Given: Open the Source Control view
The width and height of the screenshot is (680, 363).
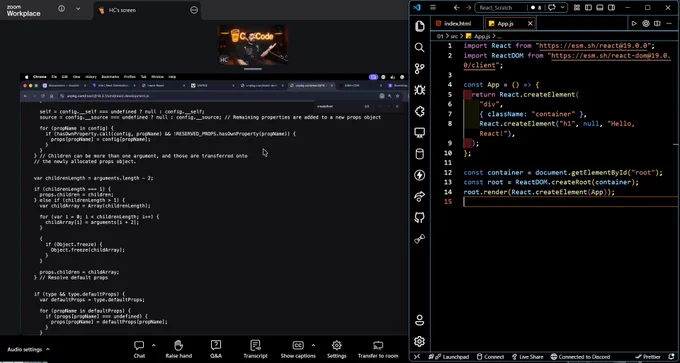Looking at the screenshot, I should pos(419,69).
